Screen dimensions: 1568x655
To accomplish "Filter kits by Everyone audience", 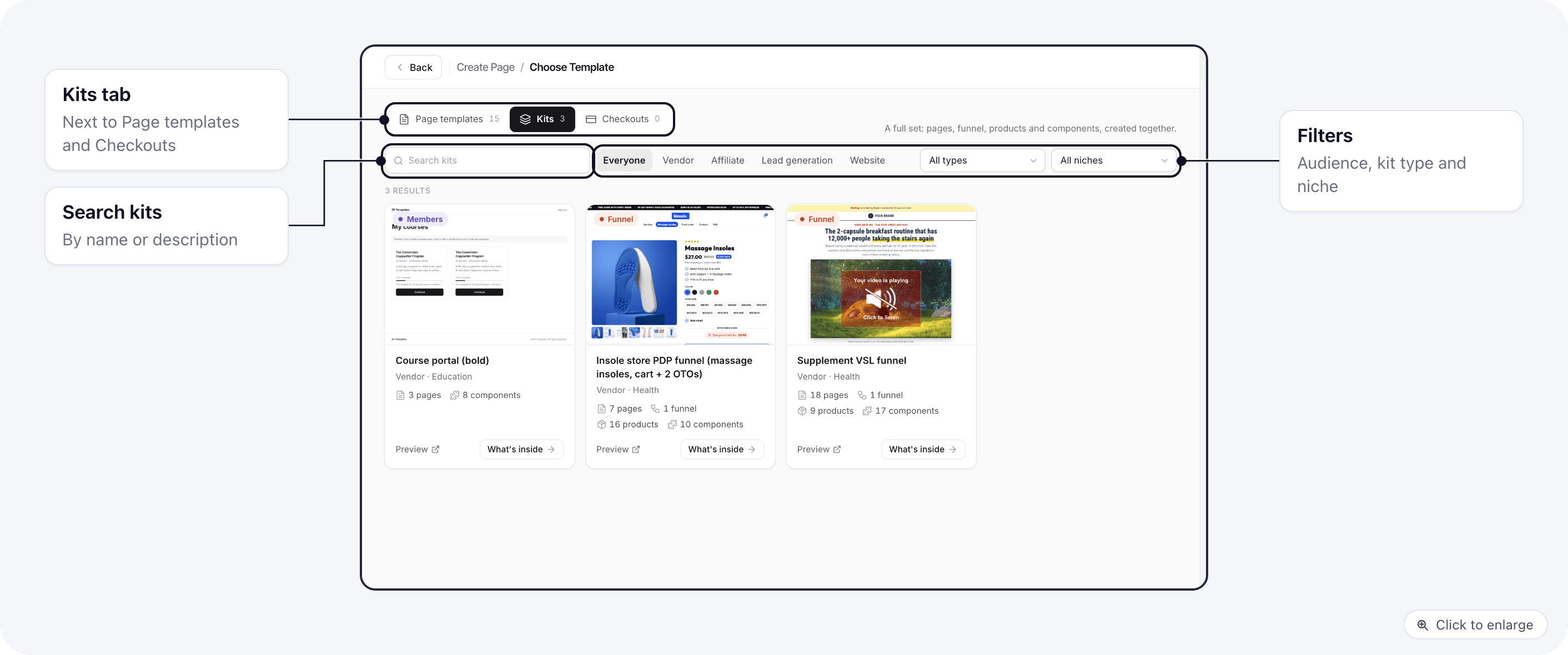I will (x=624, y=161).
